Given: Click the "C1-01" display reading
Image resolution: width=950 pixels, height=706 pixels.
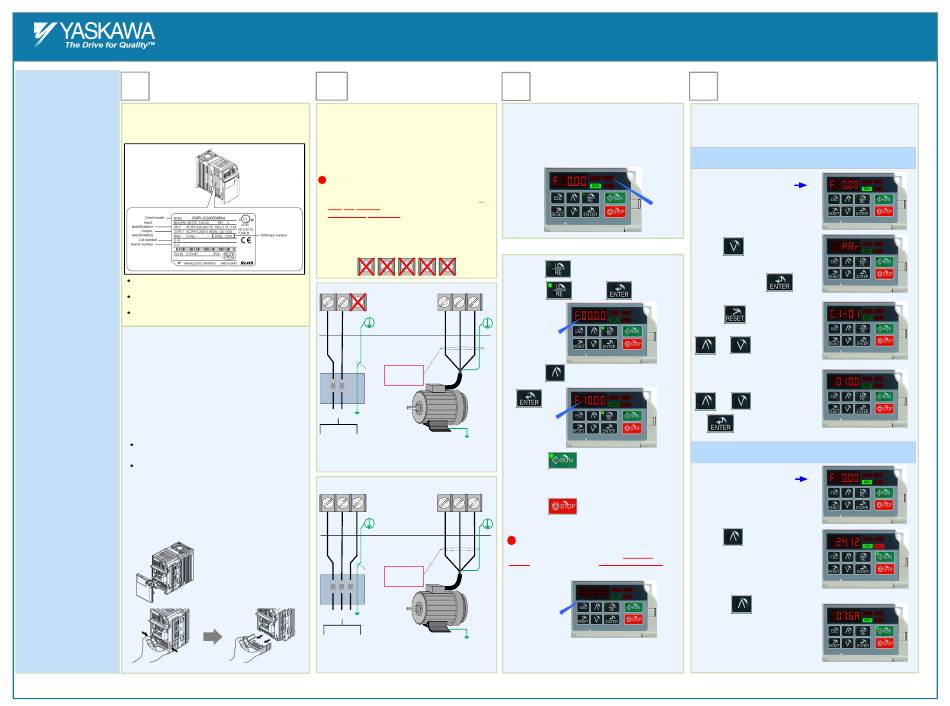Looking at the screenshot, I should click(x=845, y=314).
